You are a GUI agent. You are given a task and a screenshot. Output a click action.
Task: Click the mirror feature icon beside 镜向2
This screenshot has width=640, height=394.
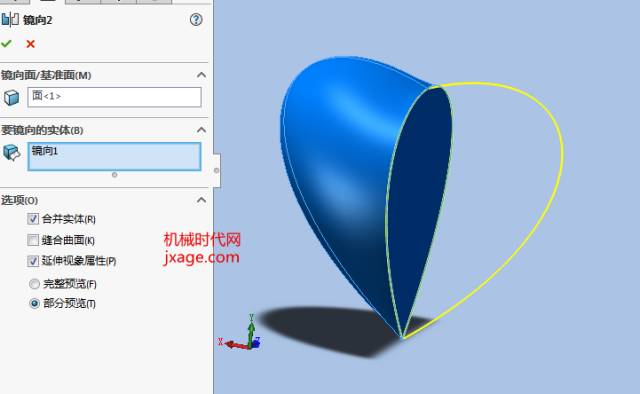(x=10, y=19)
